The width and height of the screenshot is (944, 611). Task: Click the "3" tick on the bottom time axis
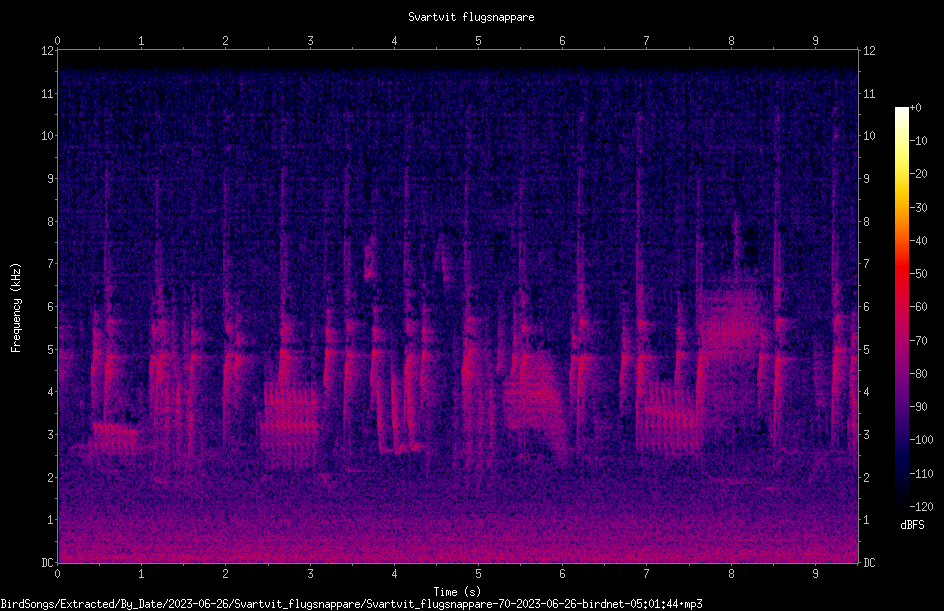[310, 574]
